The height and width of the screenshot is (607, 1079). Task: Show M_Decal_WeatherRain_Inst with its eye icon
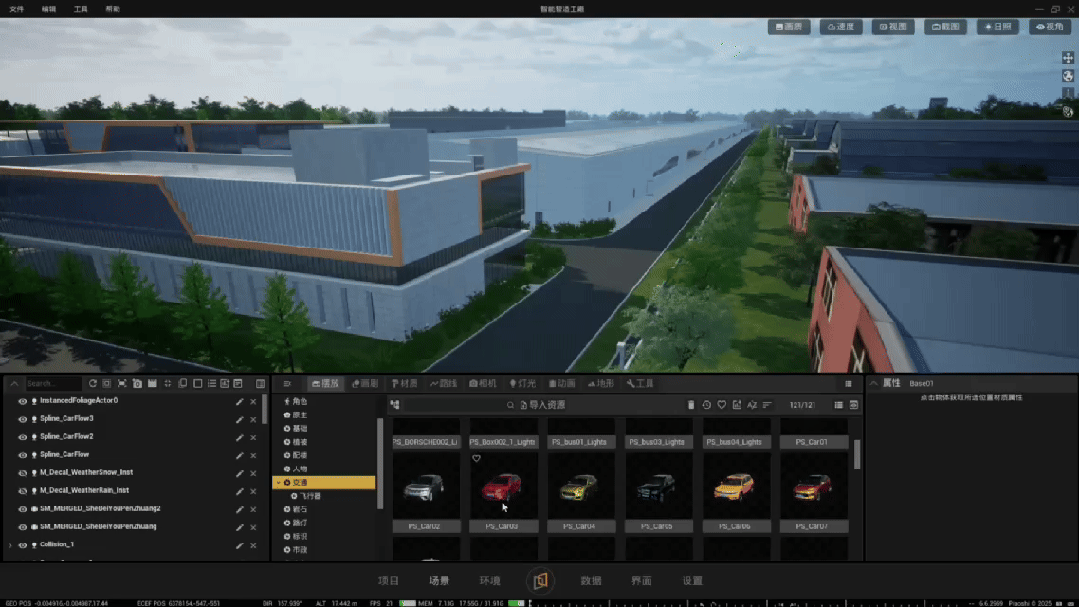pyautogui.click(x=23, y=491)
